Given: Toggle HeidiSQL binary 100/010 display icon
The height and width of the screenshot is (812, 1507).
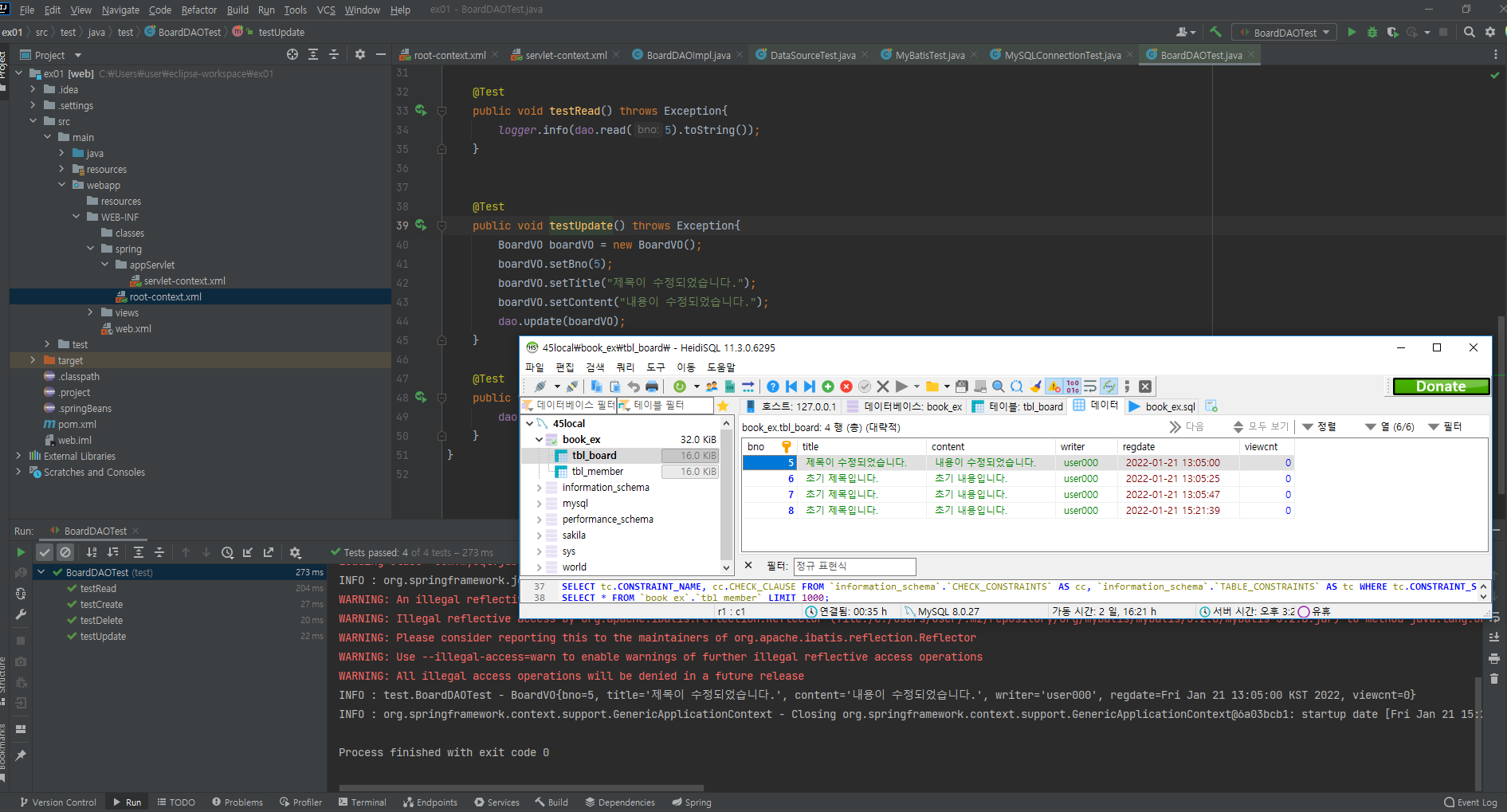Looking at the screenshot, I should point(1073,386).
